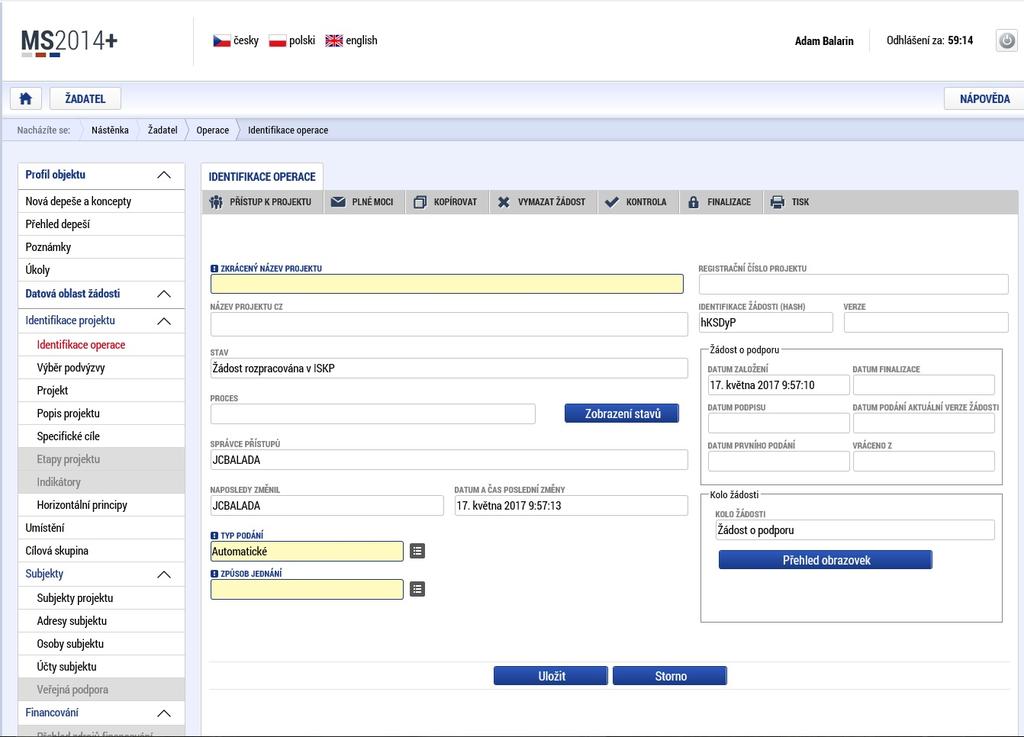
Task: Open Úkoly in sidebar
Action: tap(101, 270)
